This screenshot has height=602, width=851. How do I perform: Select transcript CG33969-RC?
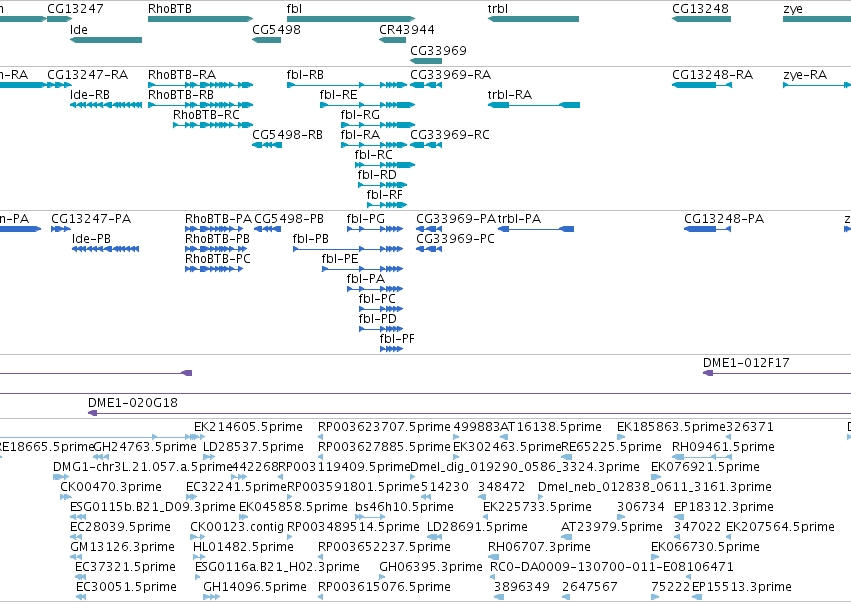(x=449, y=135)
